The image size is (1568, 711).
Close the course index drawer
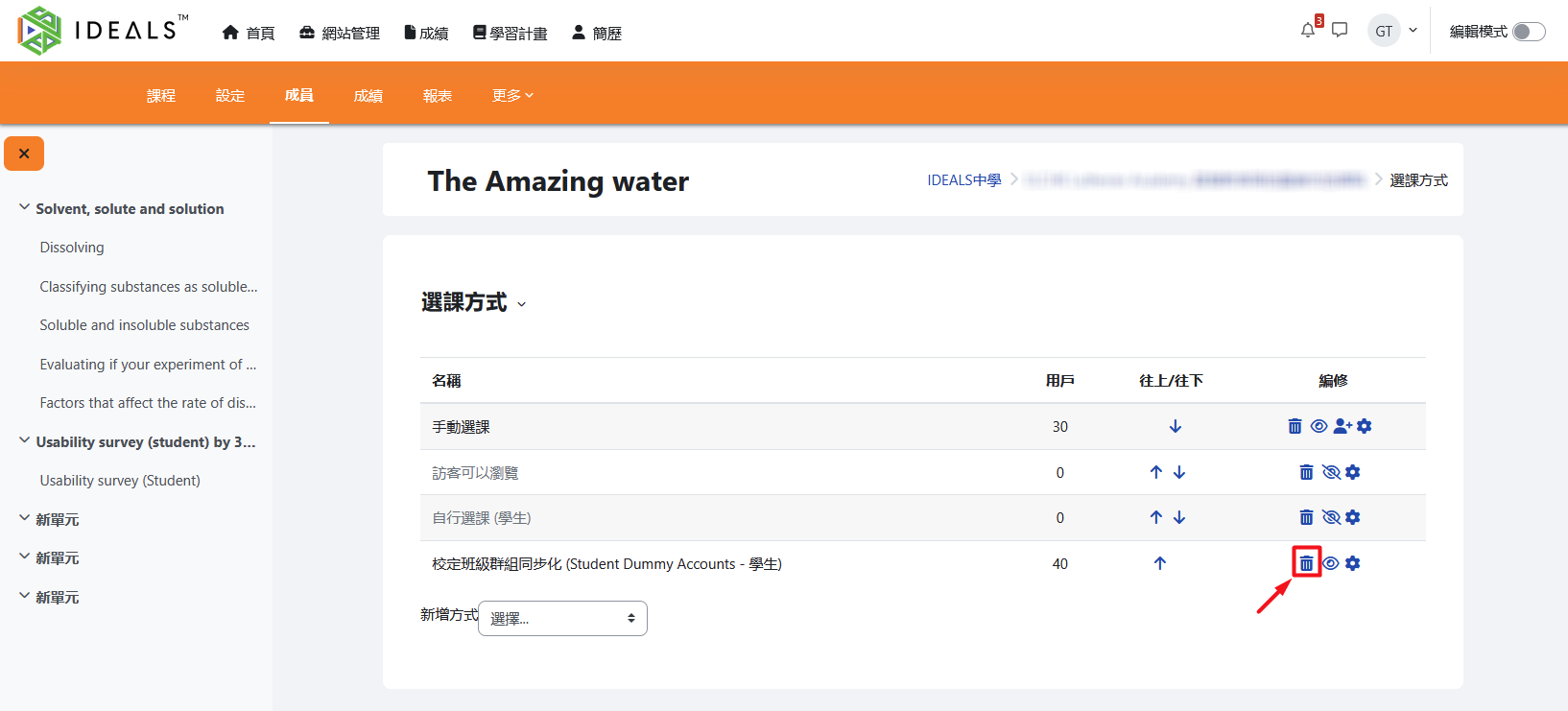click(24, 154)
